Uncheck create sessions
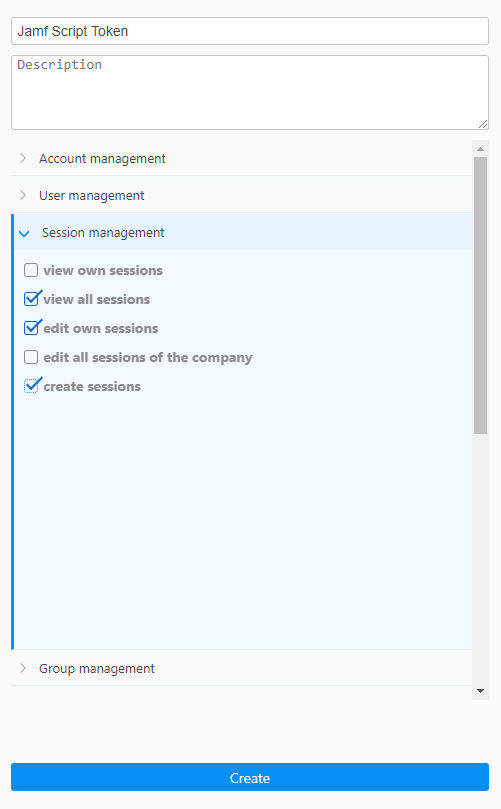This screenshot has height=809, width=501. 31,385
